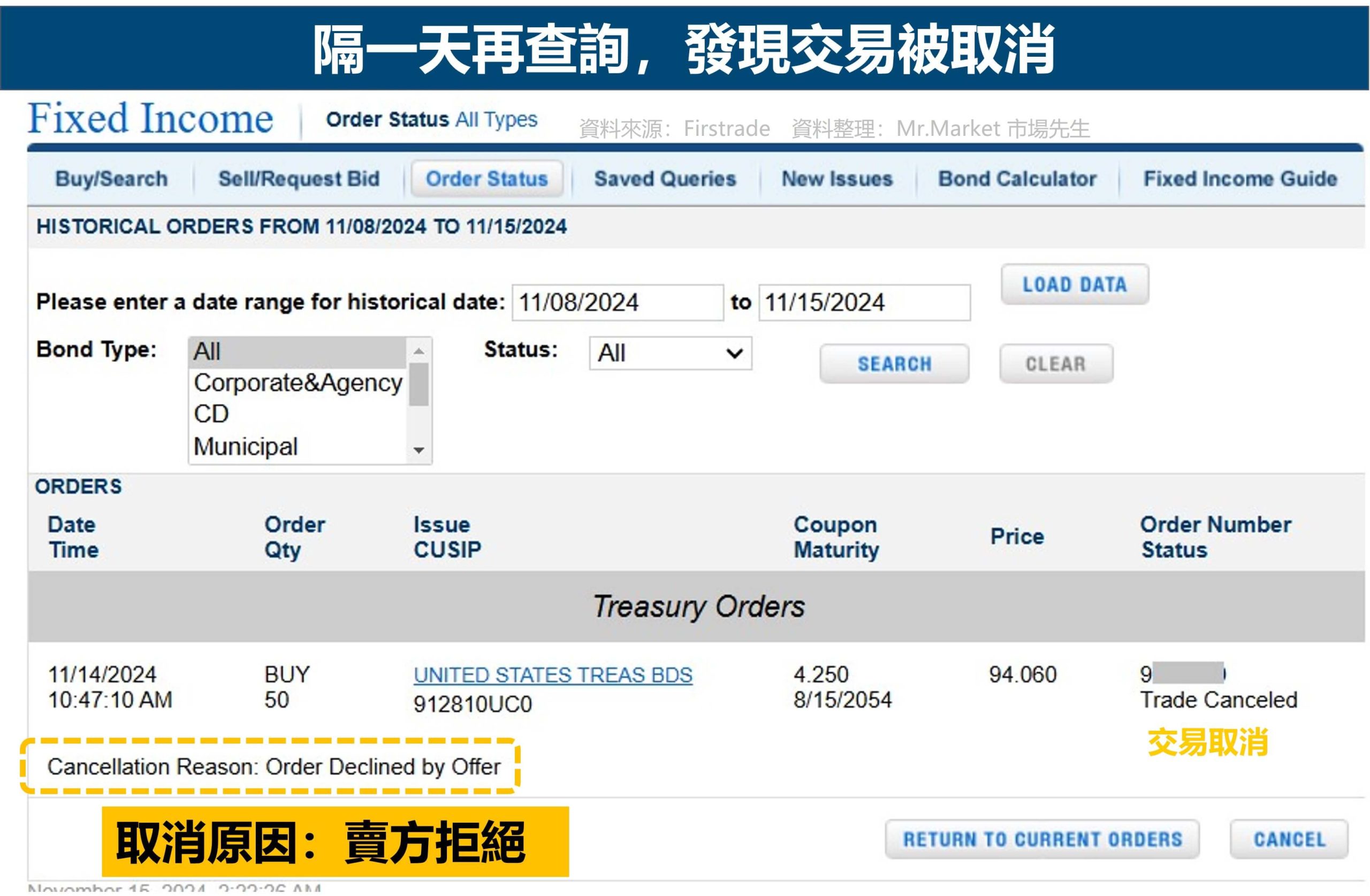Click the LOAD DATA button
The image size is (1370, 896).
coord(1075,284)
